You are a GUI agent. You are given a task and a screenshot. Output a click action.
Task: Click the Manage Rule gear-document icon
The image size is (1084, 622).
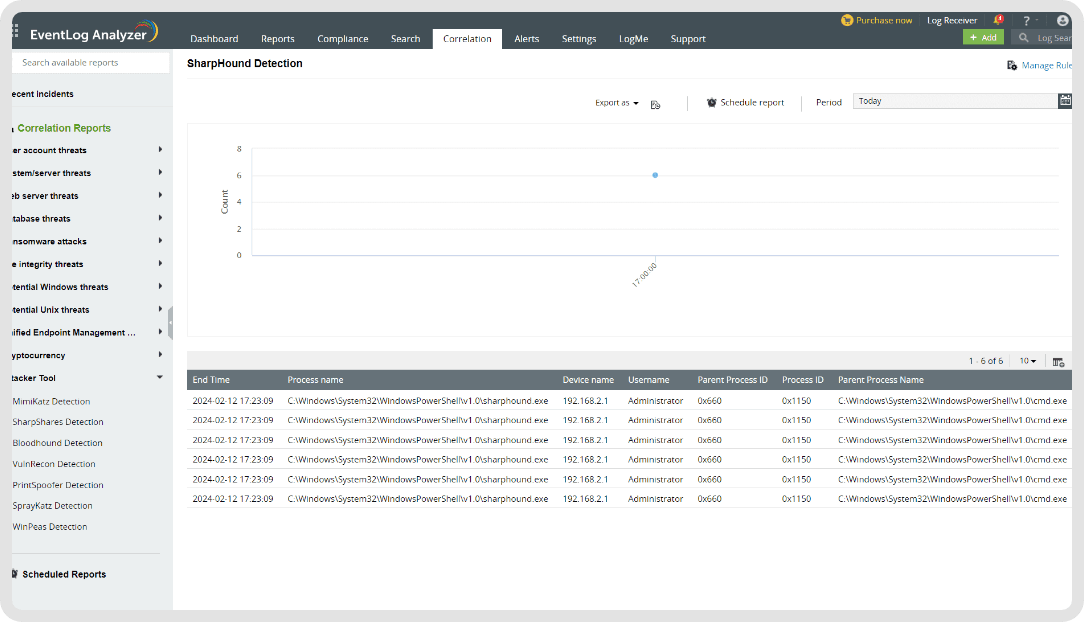[x=1012, y=65]
